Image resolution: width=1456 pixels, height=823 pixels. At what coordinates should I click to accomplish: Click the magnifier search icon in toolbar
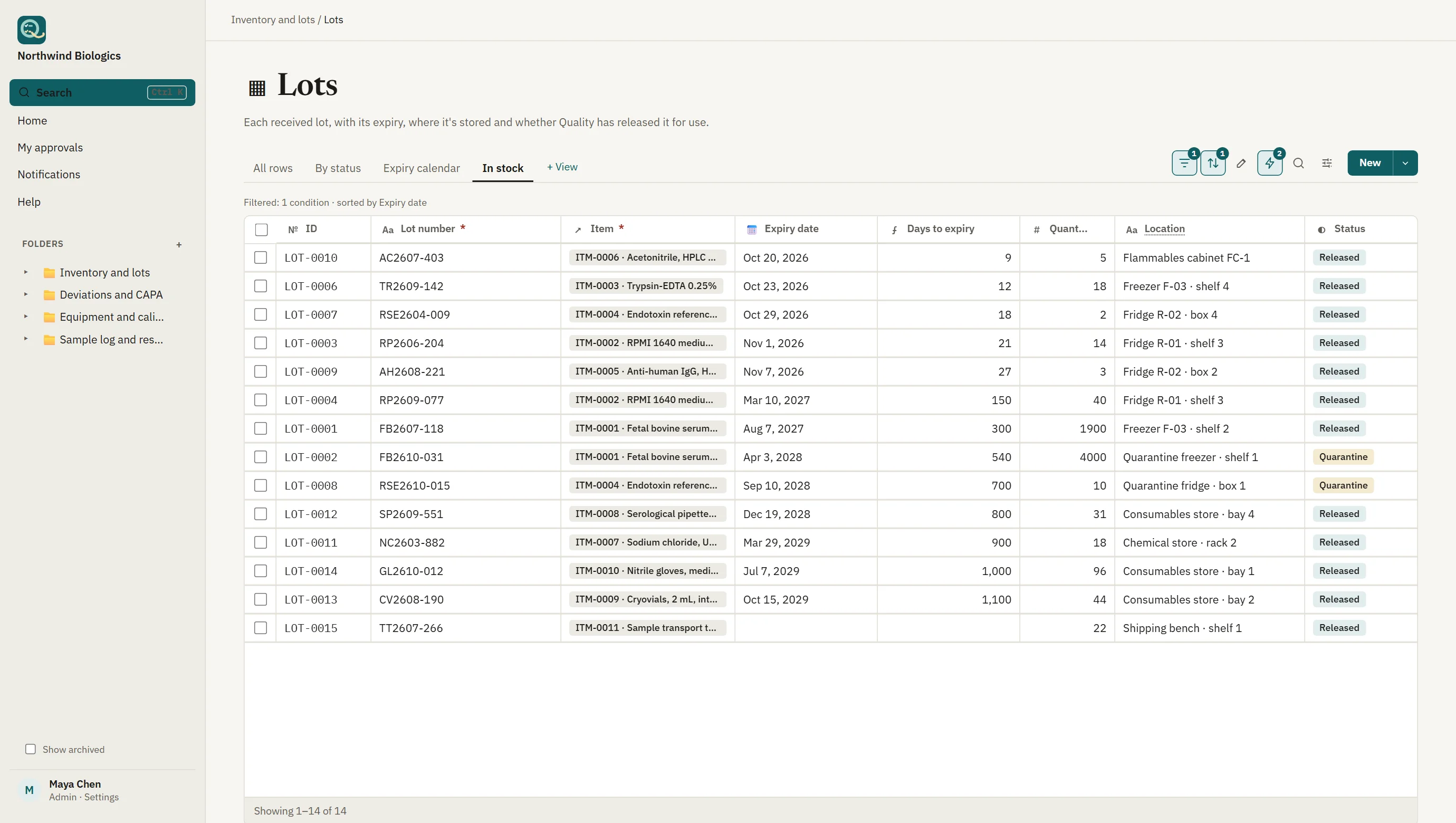pyautogui.click(x=1298, y=164)
